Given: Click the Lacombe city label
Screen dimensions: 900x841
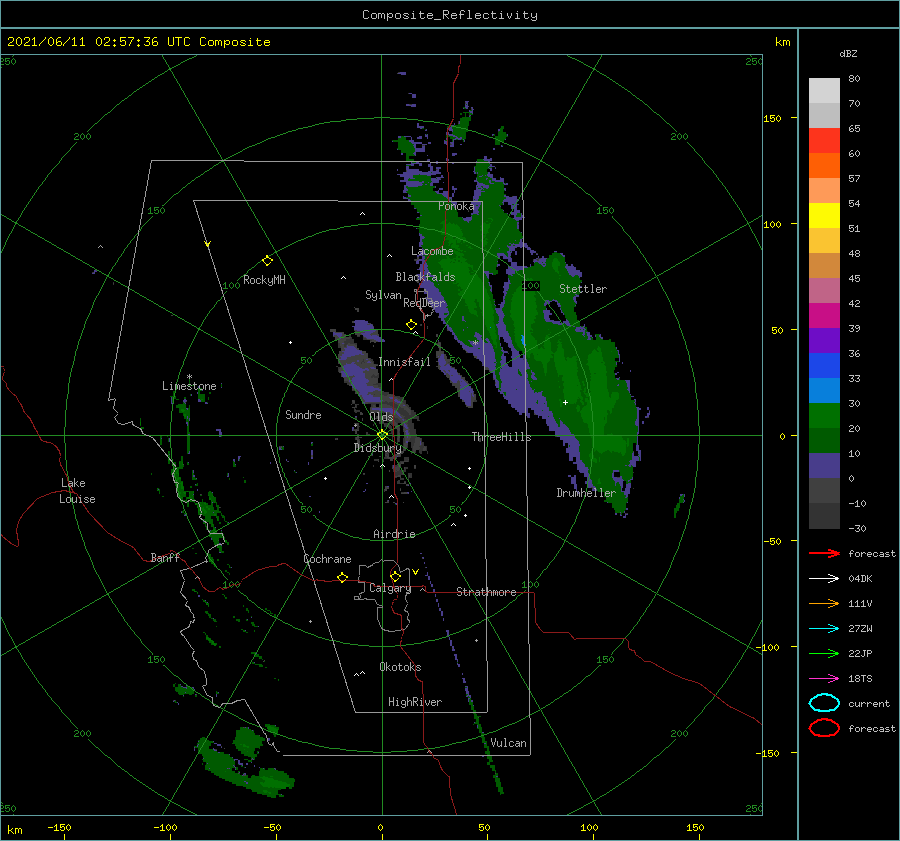Looking at the screenshot, I should (x=432, y=251).
